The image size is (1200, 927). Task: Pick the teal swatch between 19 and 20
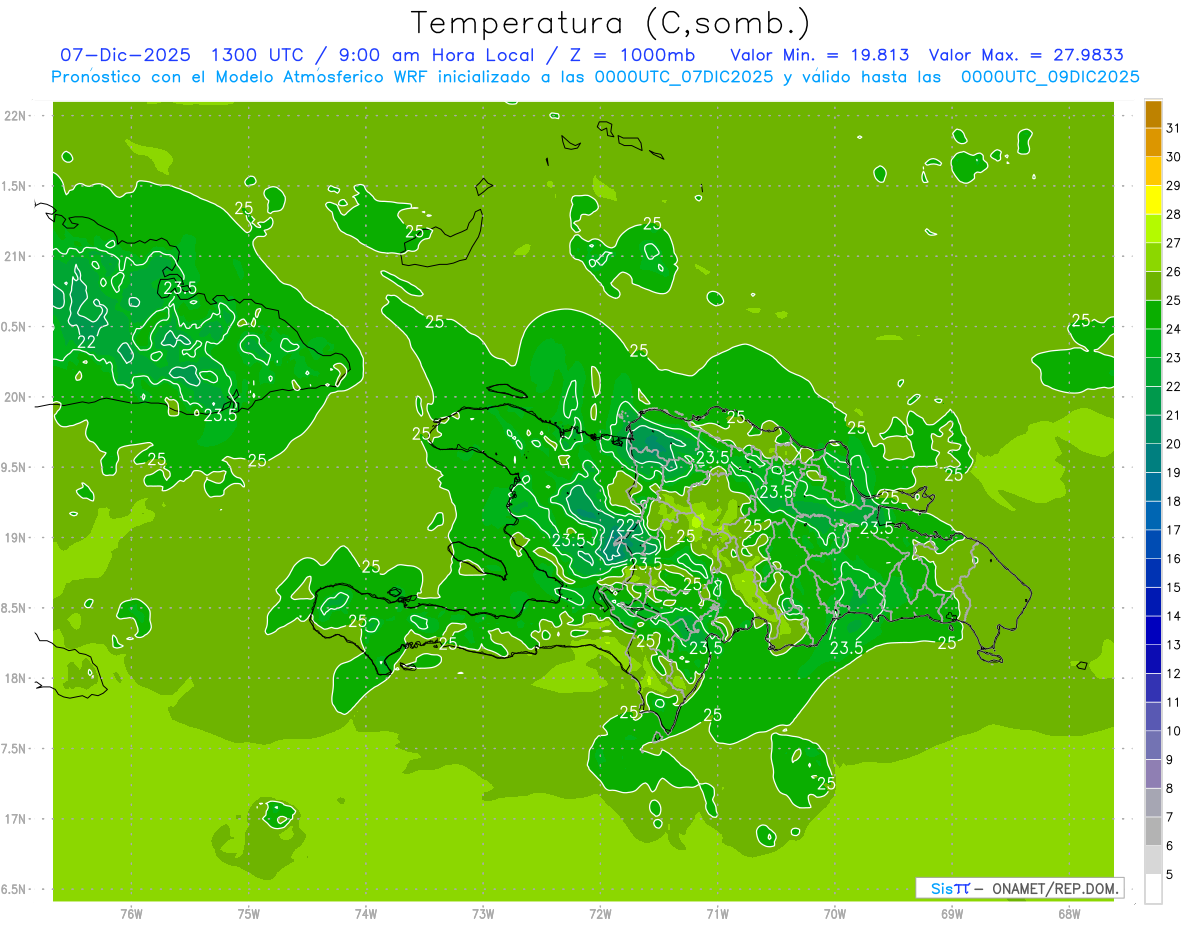(x=1153, y=458)
